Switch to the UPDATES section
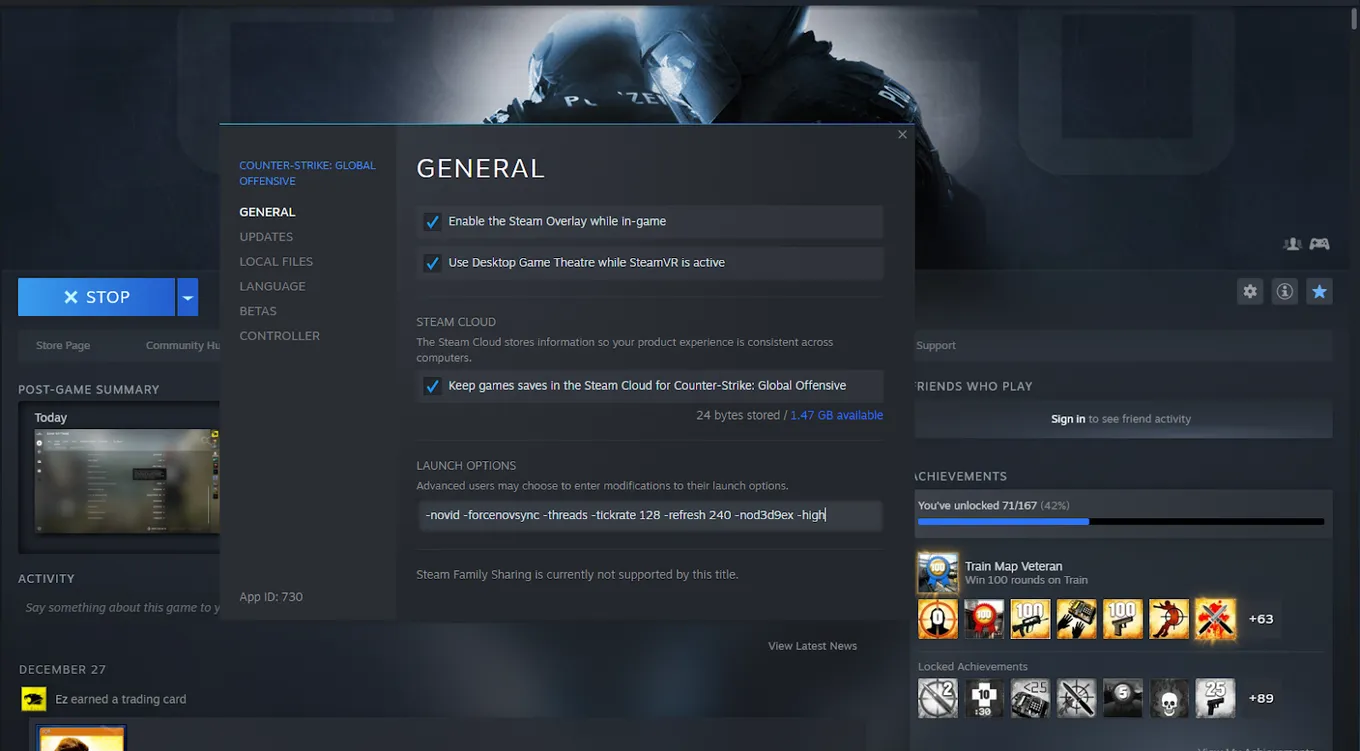This screenshot has width=1360, height=751. tap(266, 237)
